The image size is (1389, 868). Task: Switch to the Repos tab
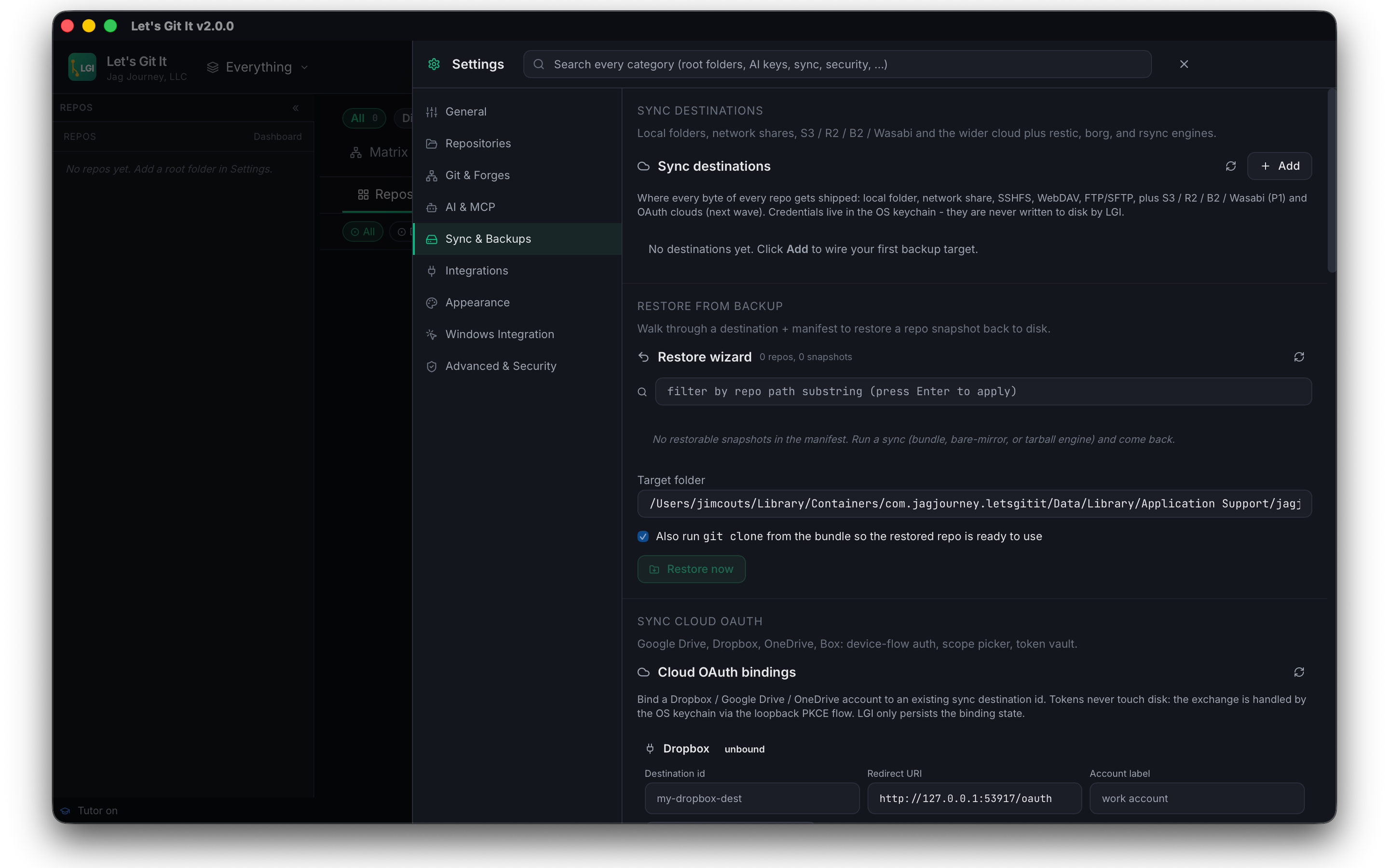(385, 195)
